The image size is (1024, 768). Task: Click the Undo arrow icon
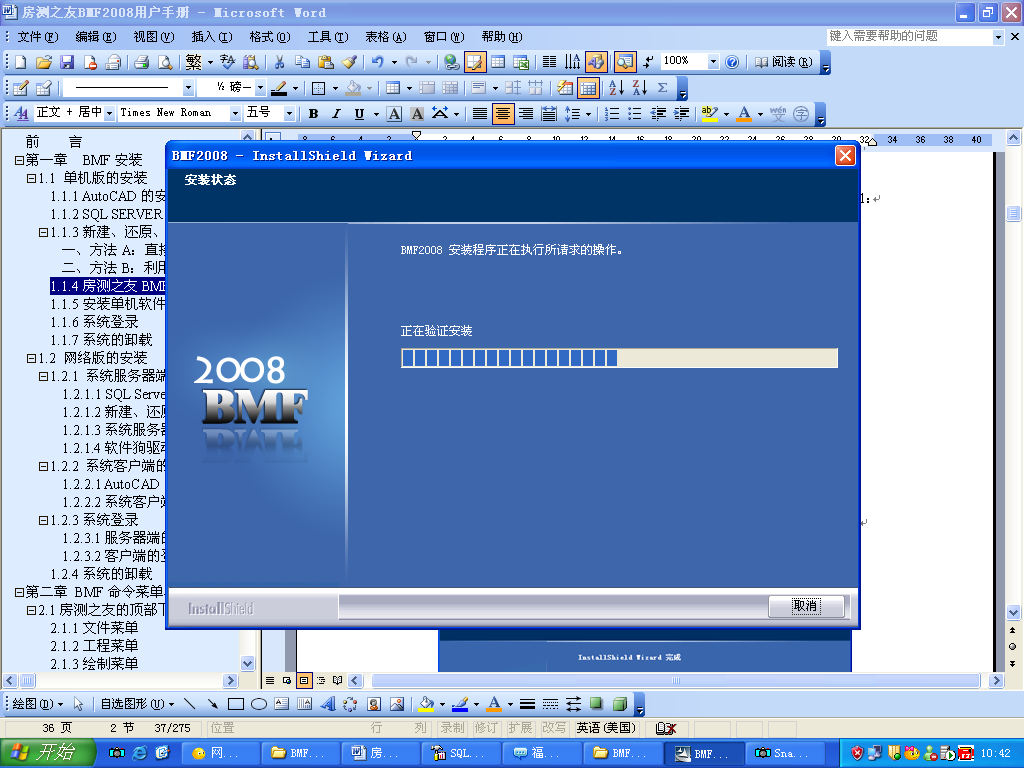[x=377, y=62]
